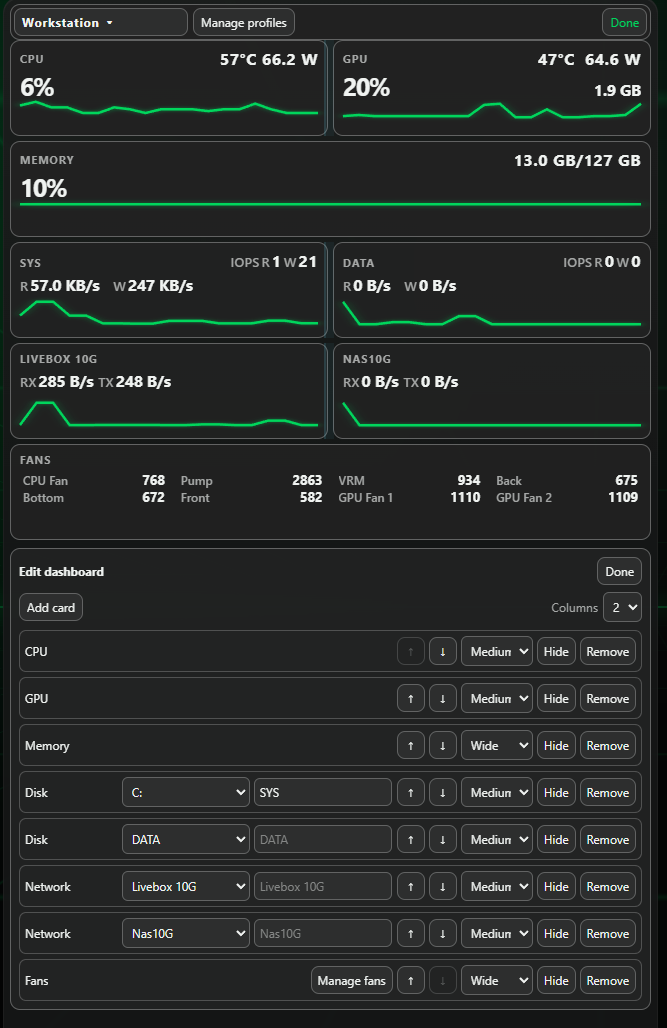The image size is (667, 1028).
Task: Open the Nas10G network adapter dropdown
Action: pyautogui.click(x=186, y=934)
